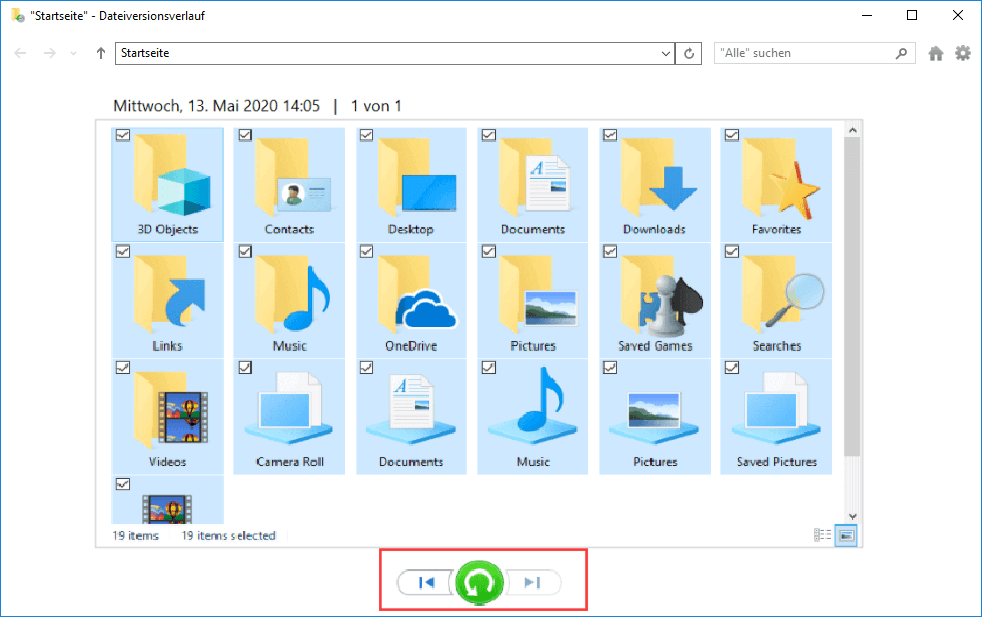Screen dimensions: 982x617
Task: Select the Camera Roll library icon
Action: pos(289,409)
